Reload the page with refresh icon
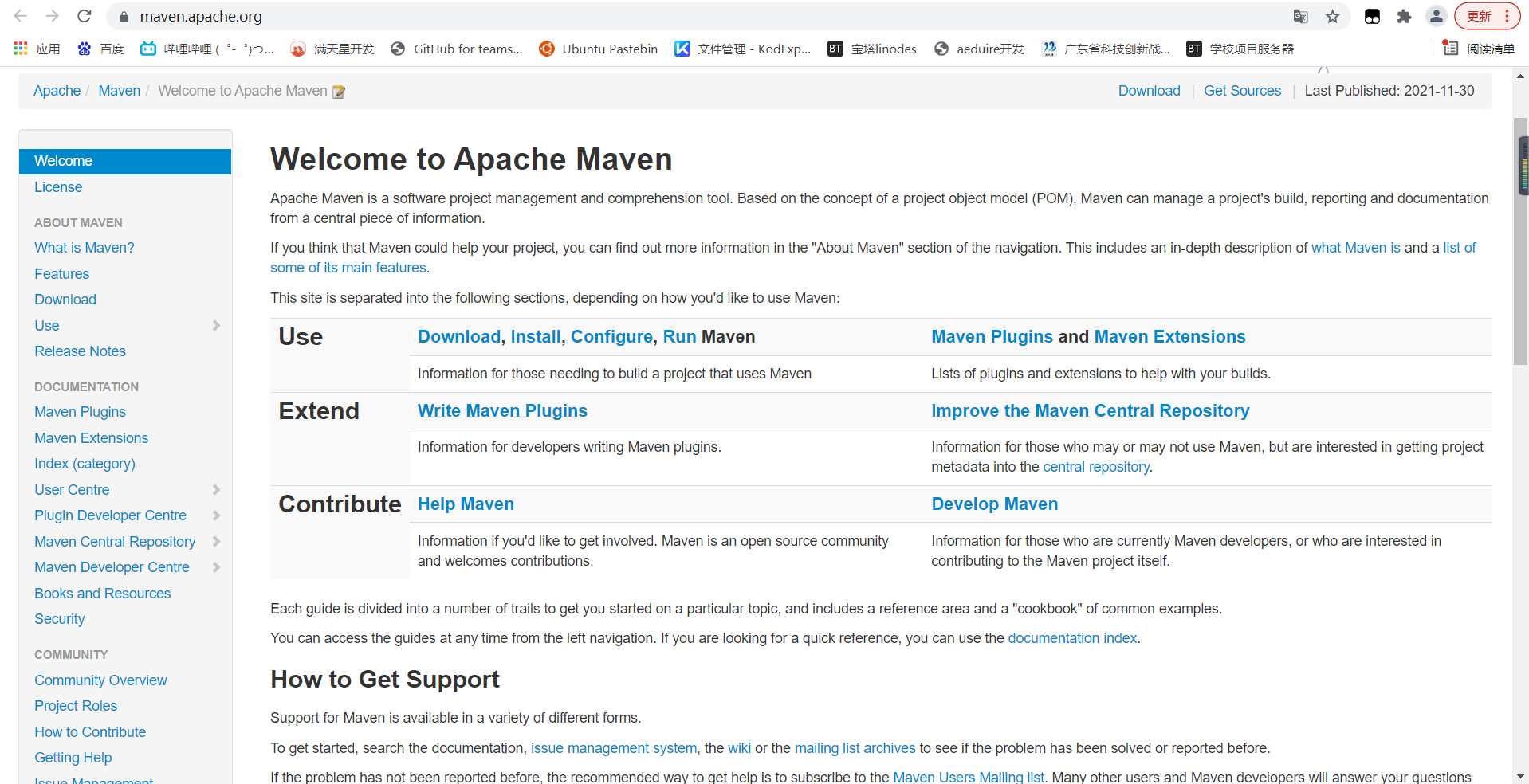 85,16
